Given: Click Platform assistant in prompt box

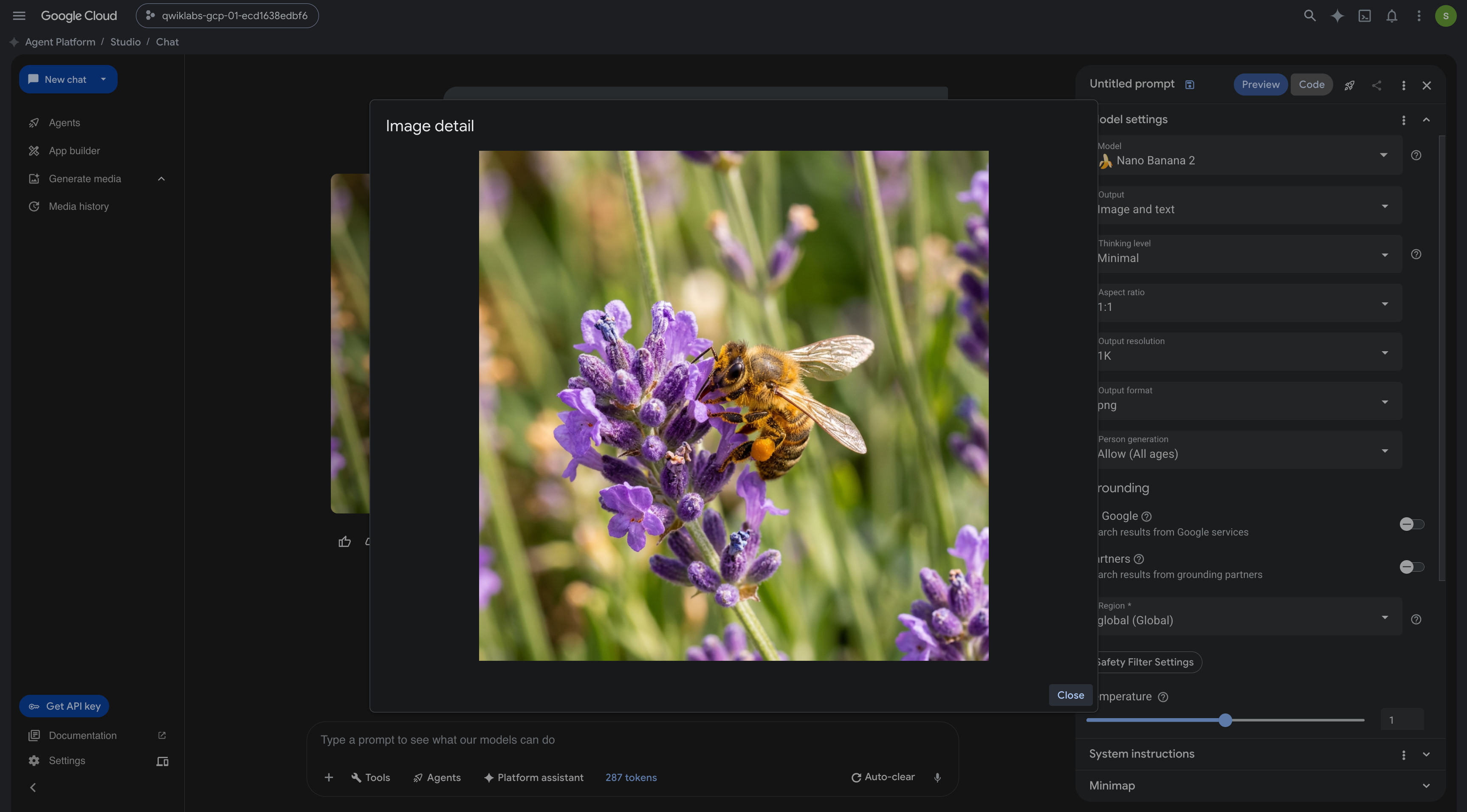Looking at the screenshot, I should 533,778.
